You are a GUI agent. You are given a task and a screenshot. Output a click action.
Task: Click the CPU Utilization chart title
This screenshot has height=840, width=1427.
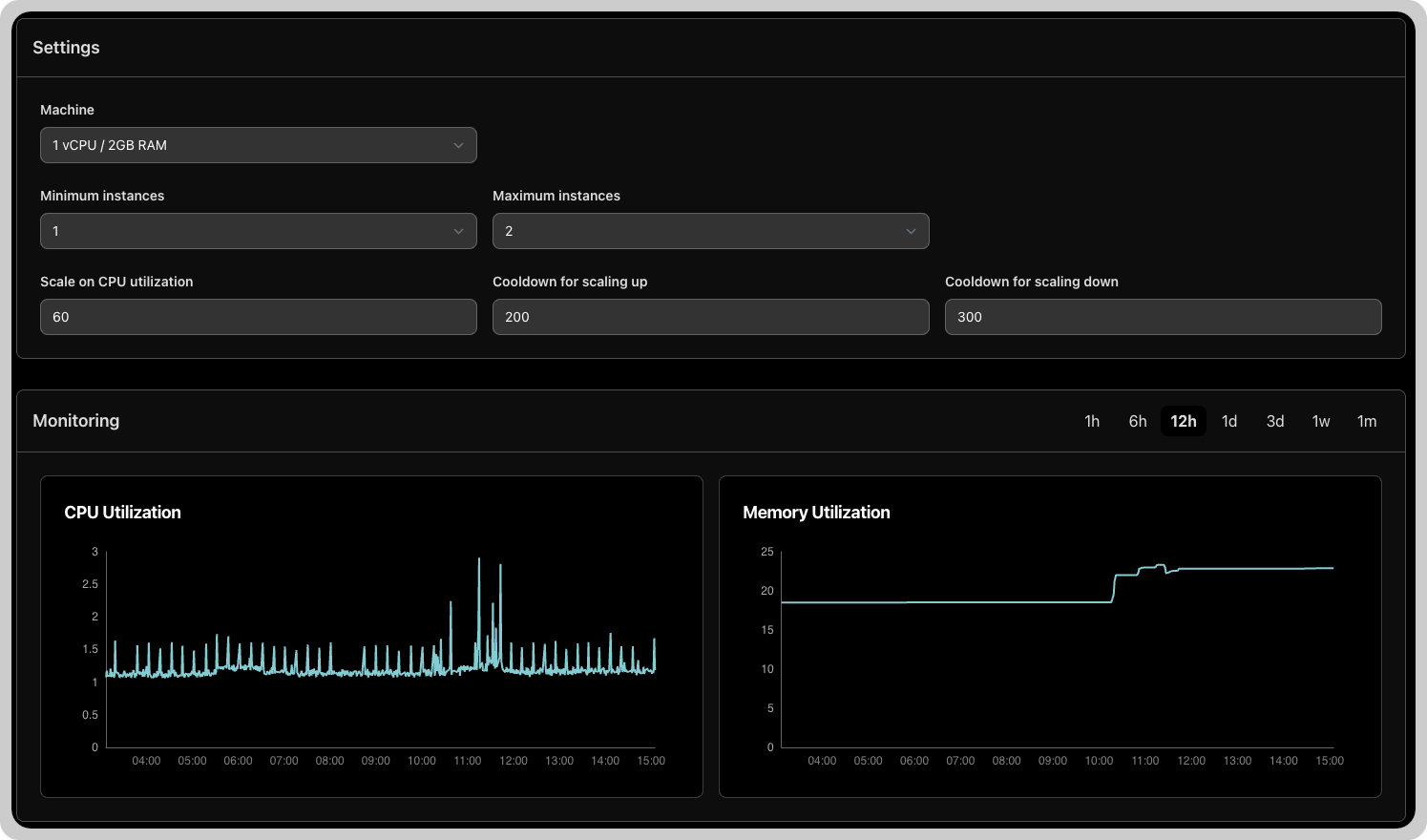(x=122, y=513)
